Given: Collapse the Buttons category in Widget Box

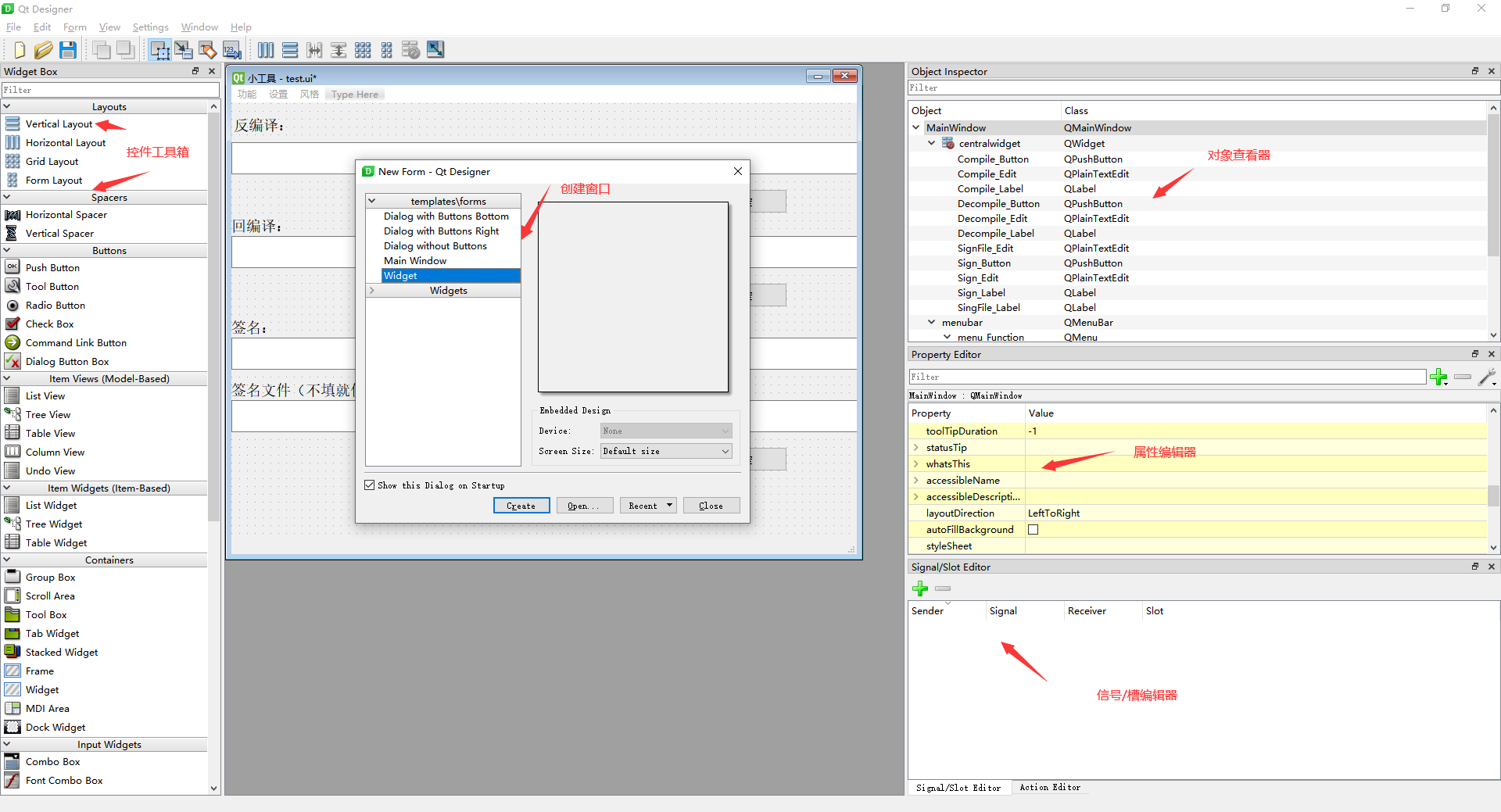Looking at the screenshot, I should click(7, 250).
